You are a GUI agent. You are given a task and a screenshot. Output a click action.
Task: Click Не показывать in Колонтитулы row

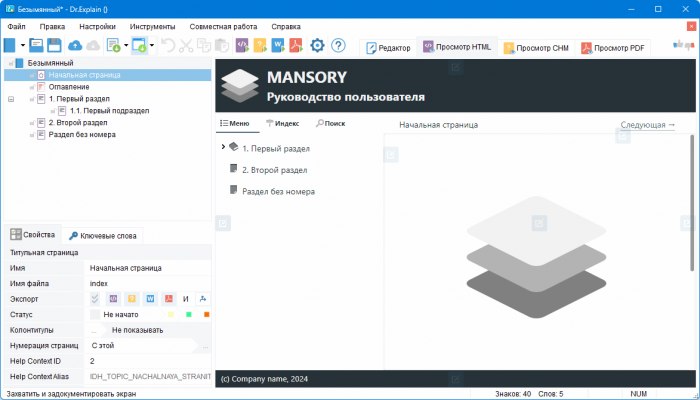click(138, 330)
